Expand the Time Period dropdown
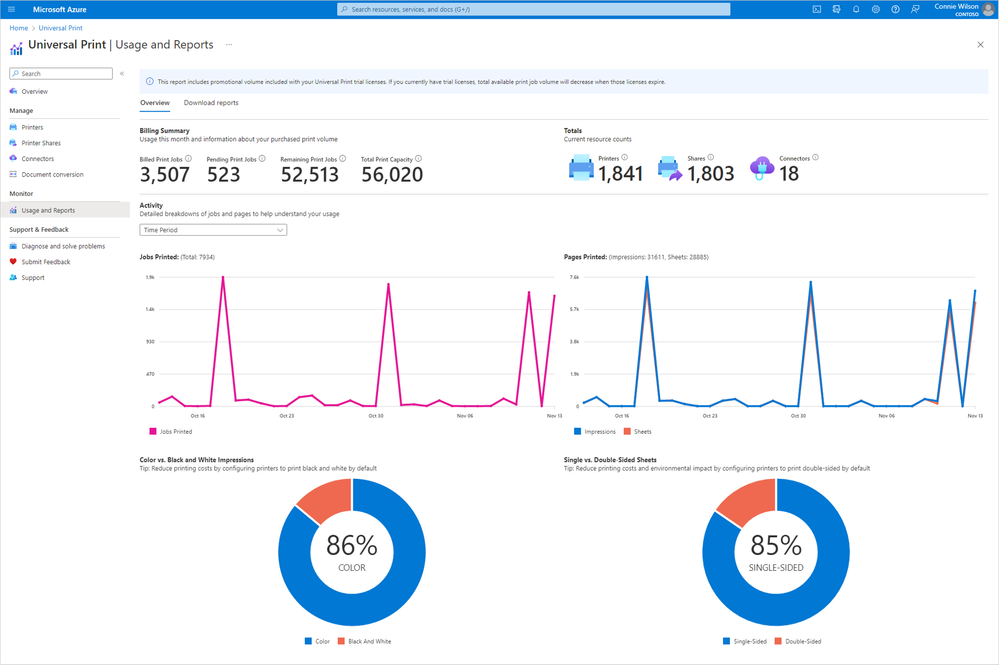 (213, 230)
